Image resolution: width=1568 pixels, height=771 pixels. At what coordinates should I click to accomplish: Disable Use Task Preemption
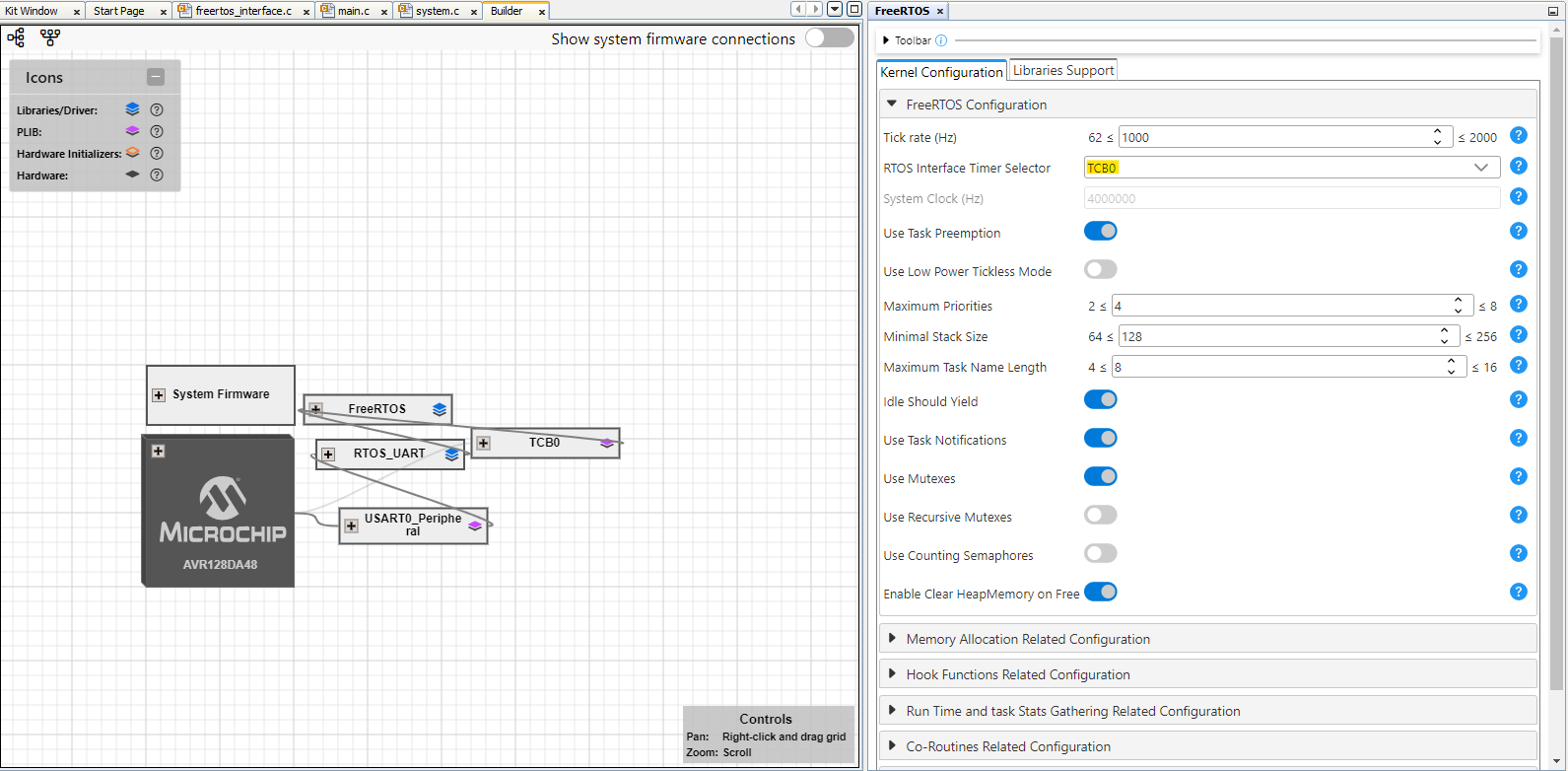(1101, 231)
